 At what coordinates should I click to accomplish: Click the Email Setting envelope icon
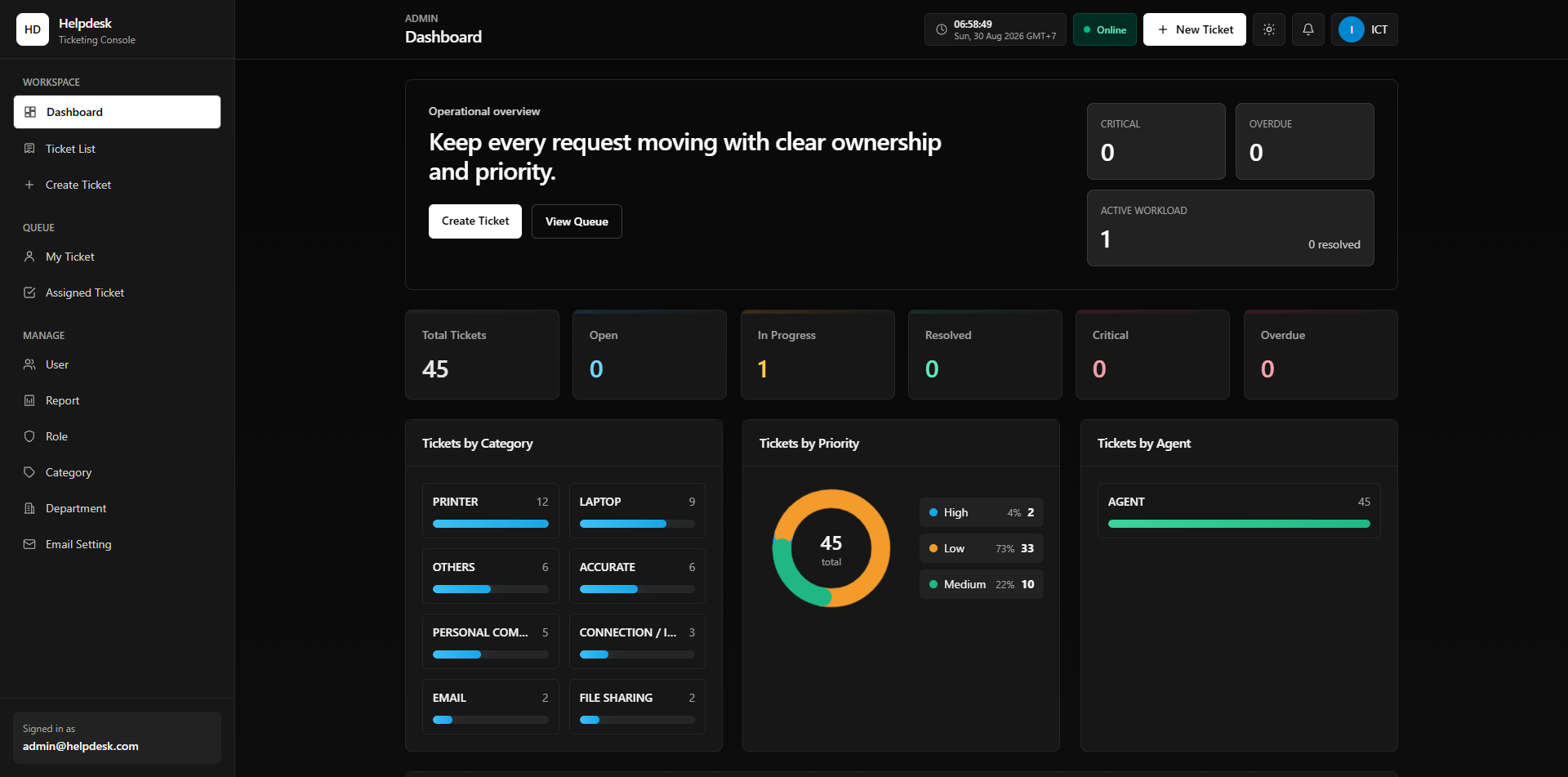coord(29,544)
